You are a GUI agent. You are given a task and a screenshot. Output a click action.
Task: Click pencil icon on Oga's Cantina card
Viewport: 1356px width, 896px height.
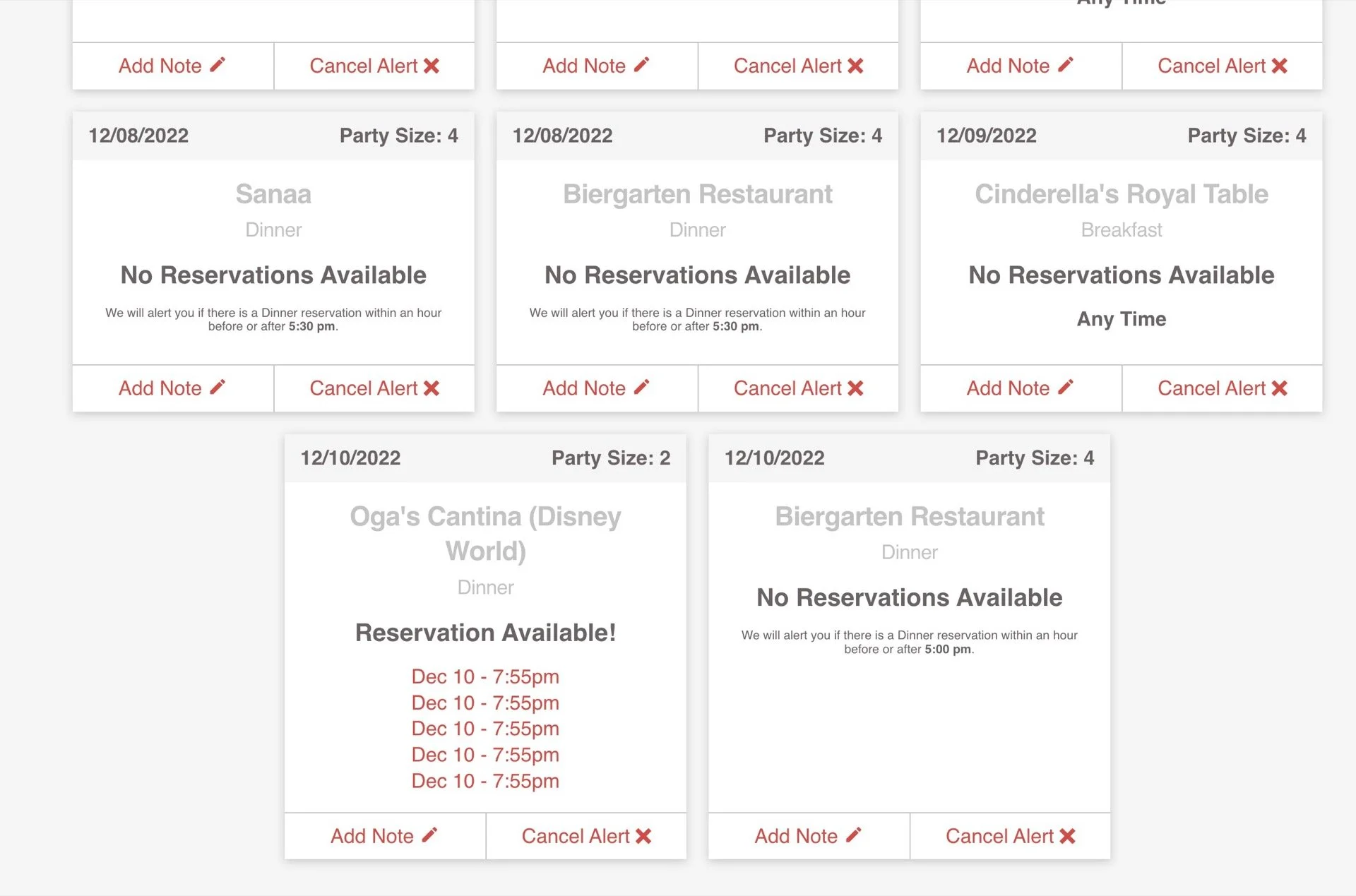pos(429,835)
